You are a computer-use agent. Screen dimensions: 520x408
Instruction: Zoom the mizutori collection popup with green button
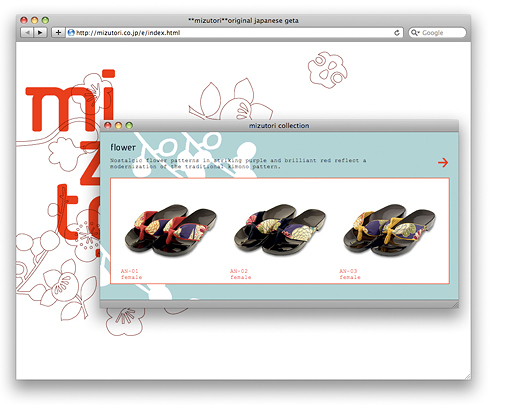coord(129,125)
